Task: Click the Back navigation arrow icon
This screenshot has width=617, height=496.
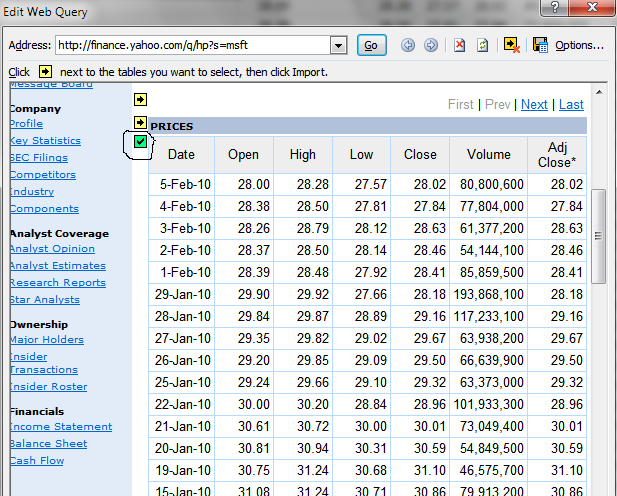Action: point(408,45)
